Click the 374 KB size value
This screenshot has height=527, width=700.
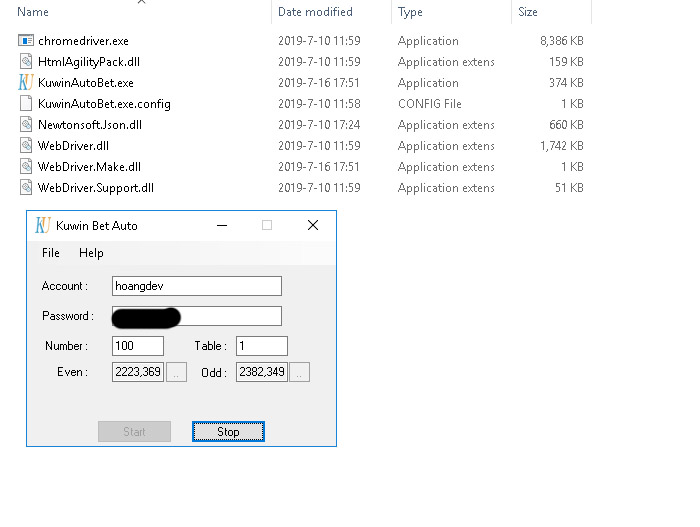click(x=566, y=83)
